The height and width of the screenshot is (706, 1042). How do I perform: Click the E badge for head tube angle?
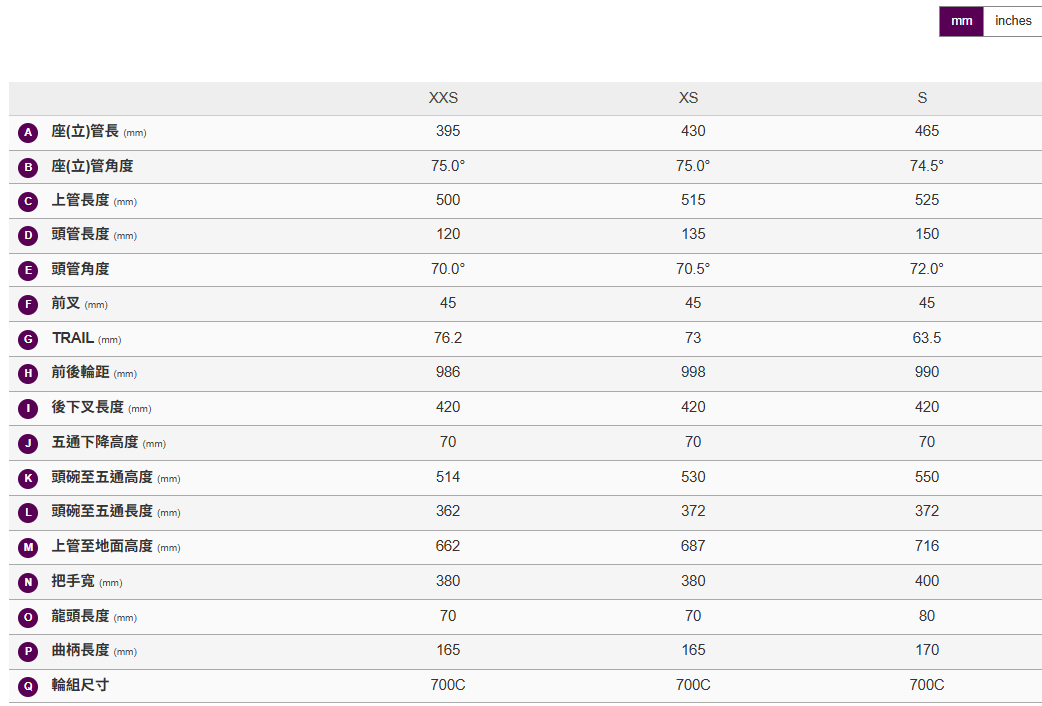[28, 270]
